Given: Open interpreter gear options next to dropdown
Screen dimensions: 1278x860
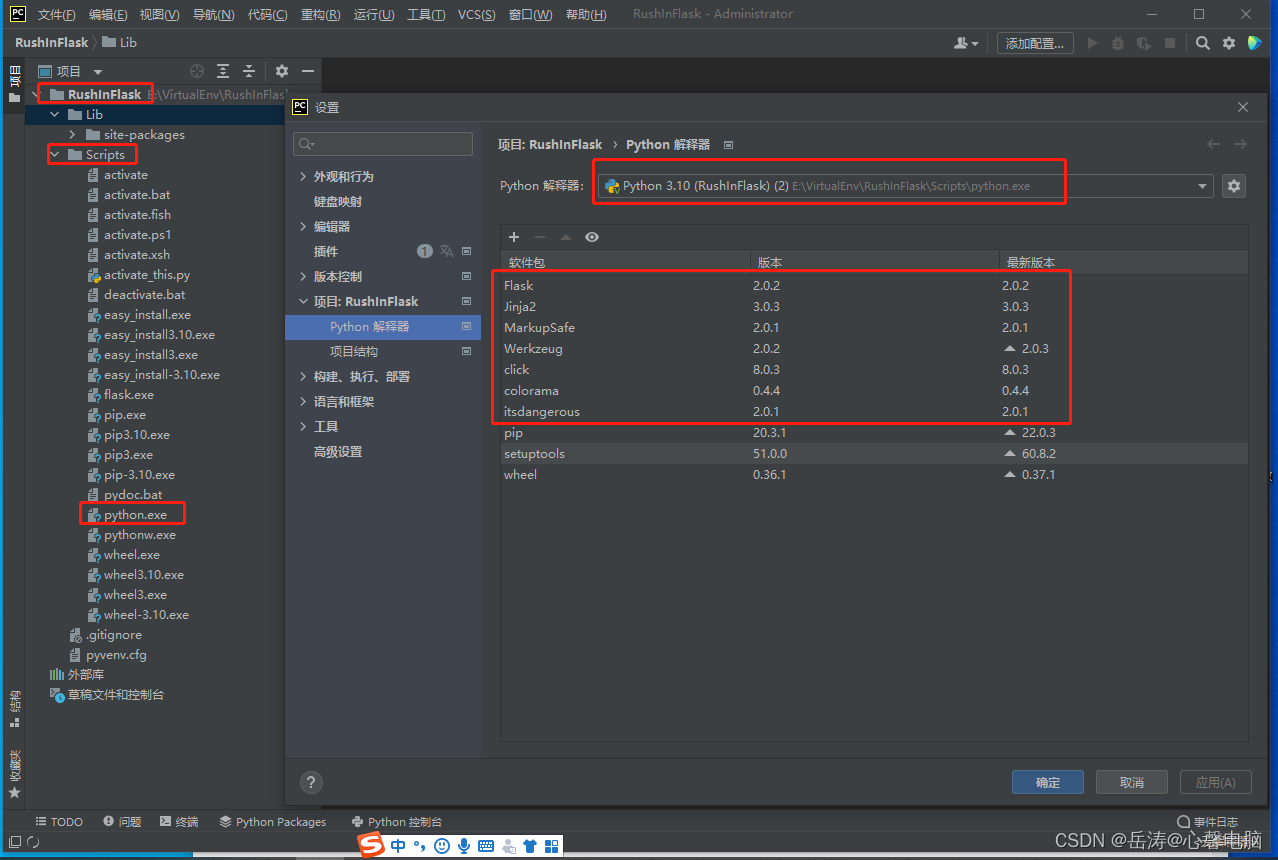Looking at the screenshot, I should (x=1234, y=186).
